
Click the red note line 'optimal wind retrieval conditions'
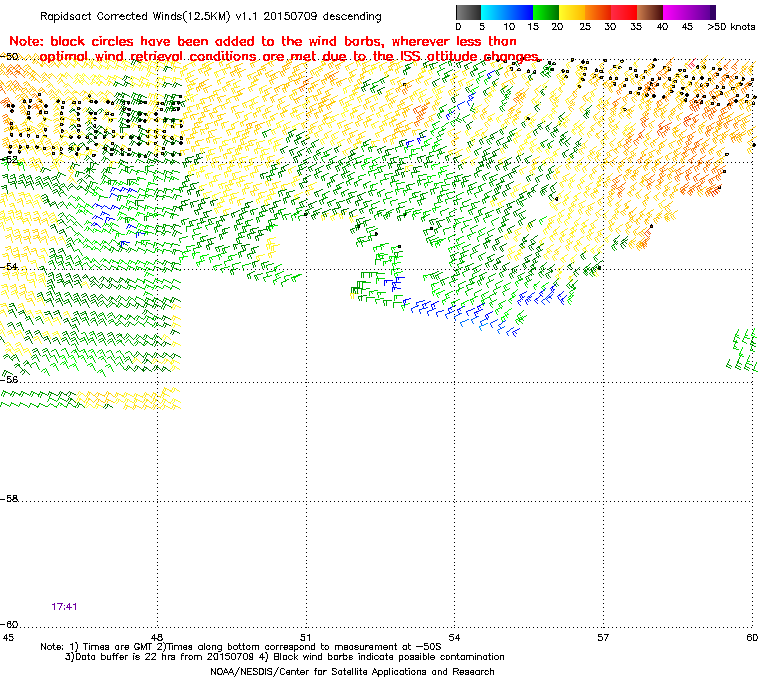pyautogui.click(x=289, y=57)
